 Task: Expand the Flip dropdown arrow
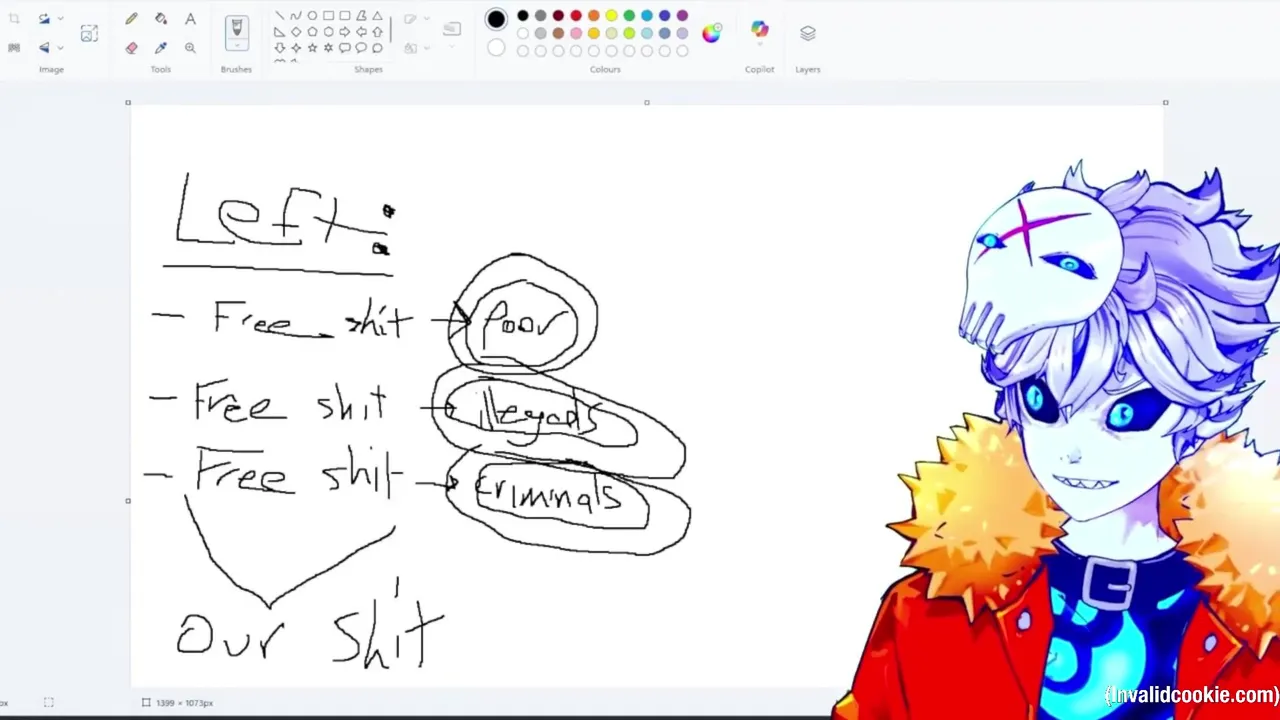(x=60, y=47)
